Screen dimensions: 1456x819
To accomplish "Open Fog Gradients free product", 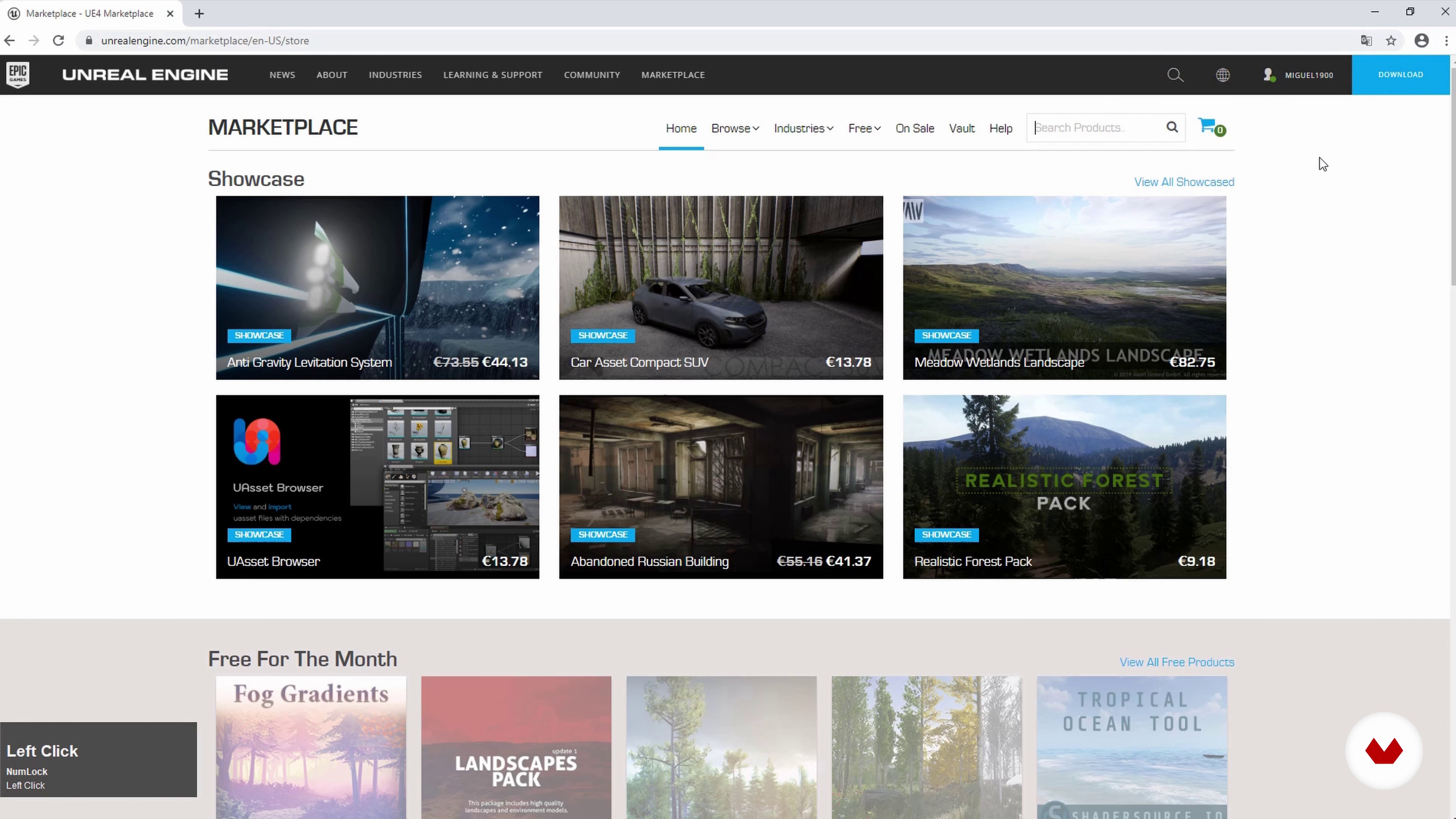I will coord(311,747).
